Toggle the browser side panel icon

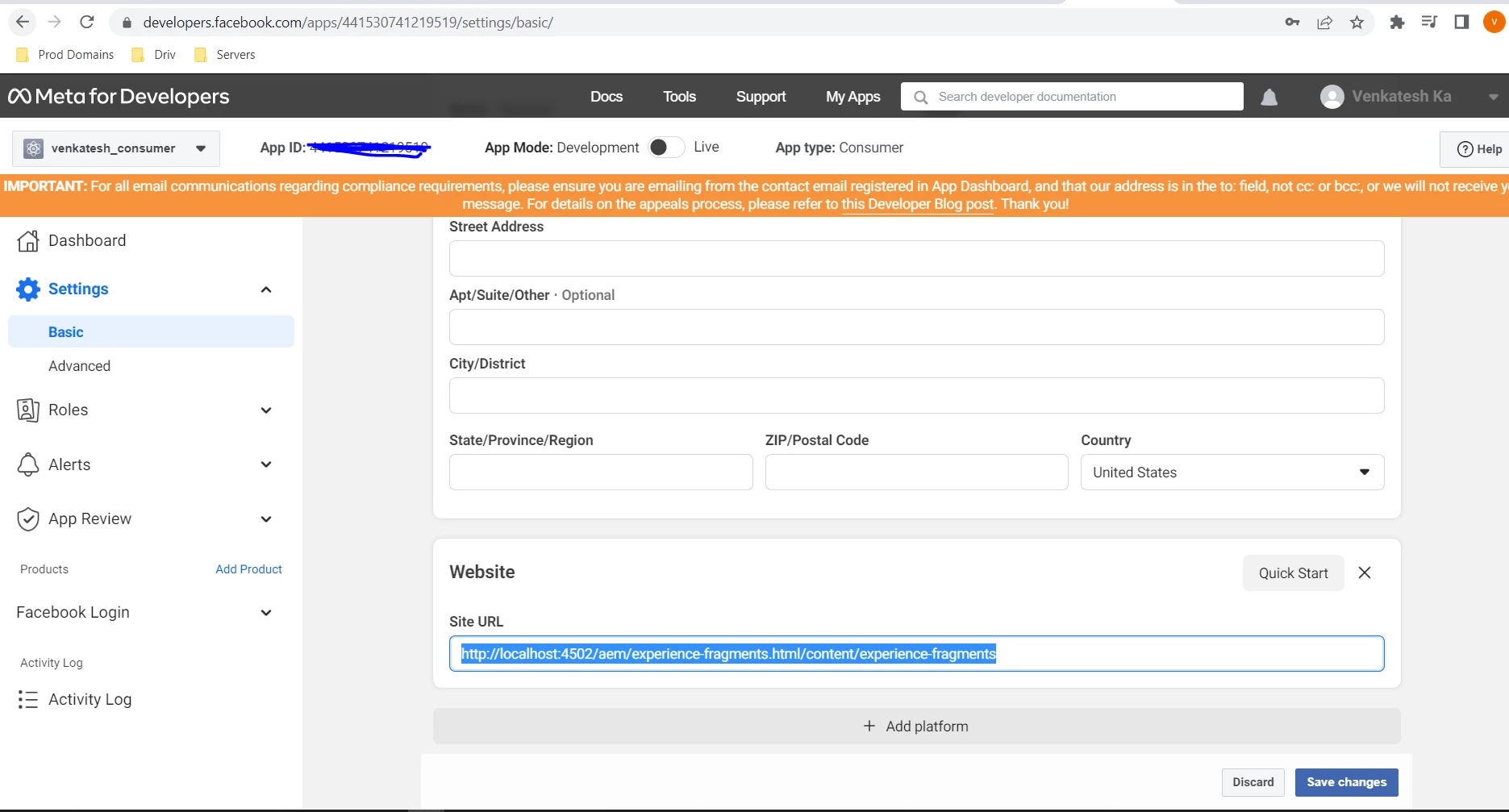click(1461, 22)
